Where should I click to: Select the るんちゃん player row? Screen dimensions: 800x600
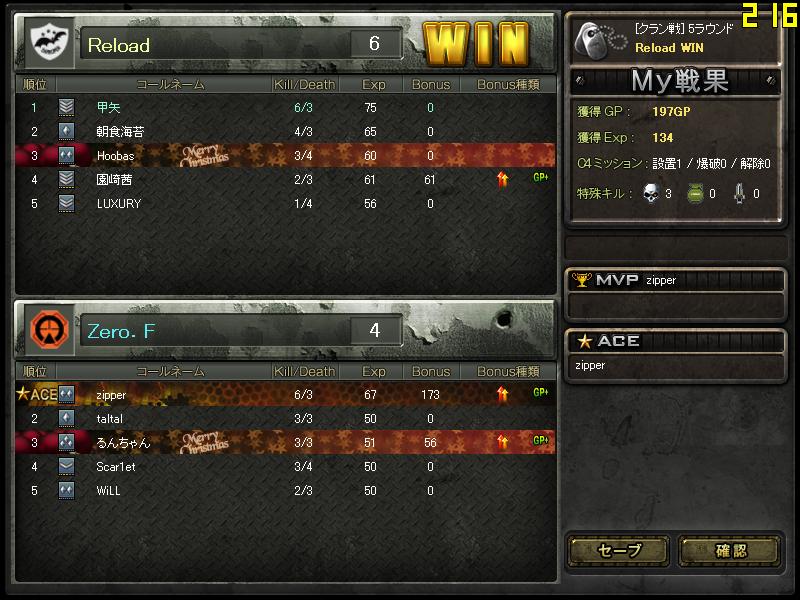click(285, 442)
